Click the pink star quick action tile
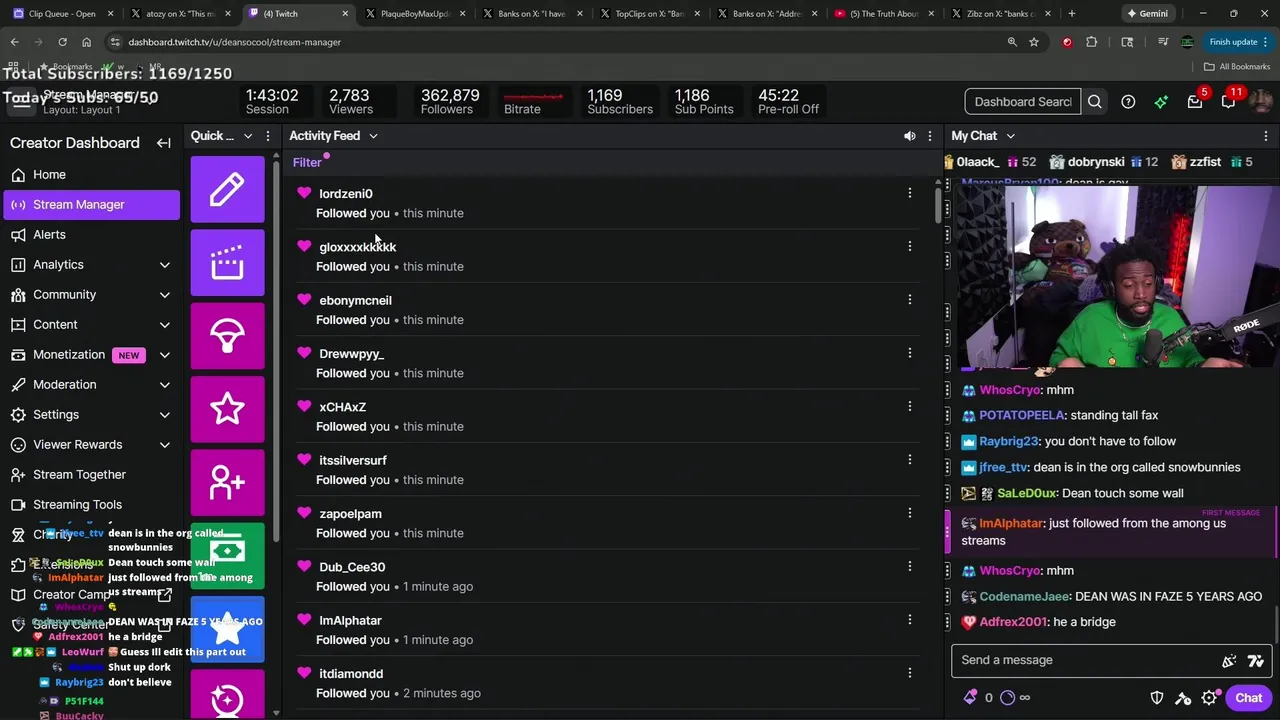The image size is (1280, 720). pos(227,409)
